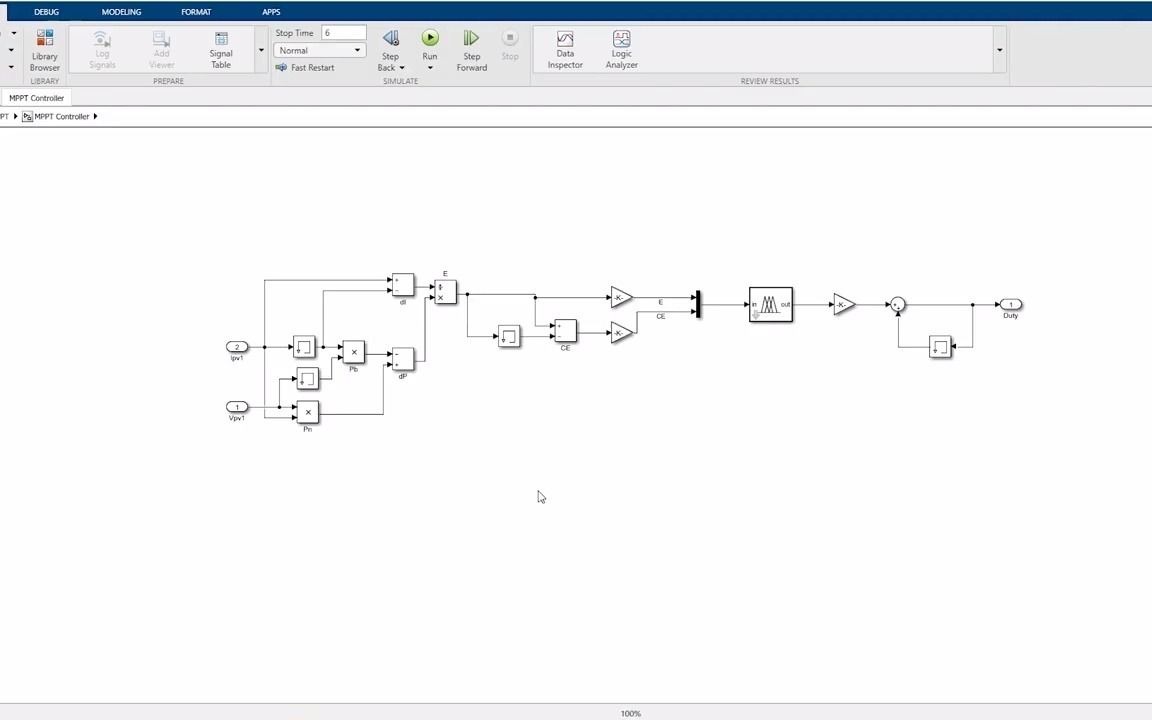This screenshot has height=720, width=1152.
Task: Click the MPPT Controller breadcrumb link
Action: point(61,116)
